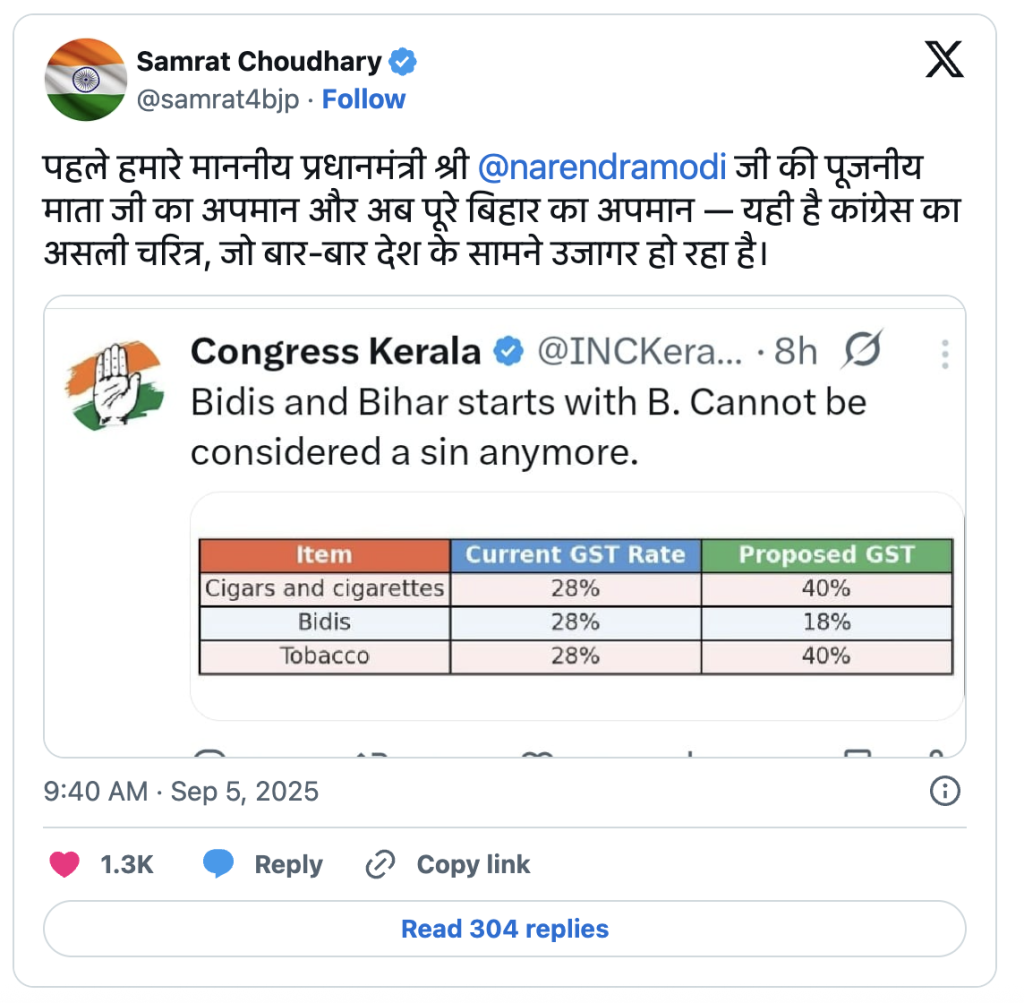This screenshot has width=1024, height=1003.
Task: Click the Samrat Choudhary display name
Action: [x=259, y=62]
